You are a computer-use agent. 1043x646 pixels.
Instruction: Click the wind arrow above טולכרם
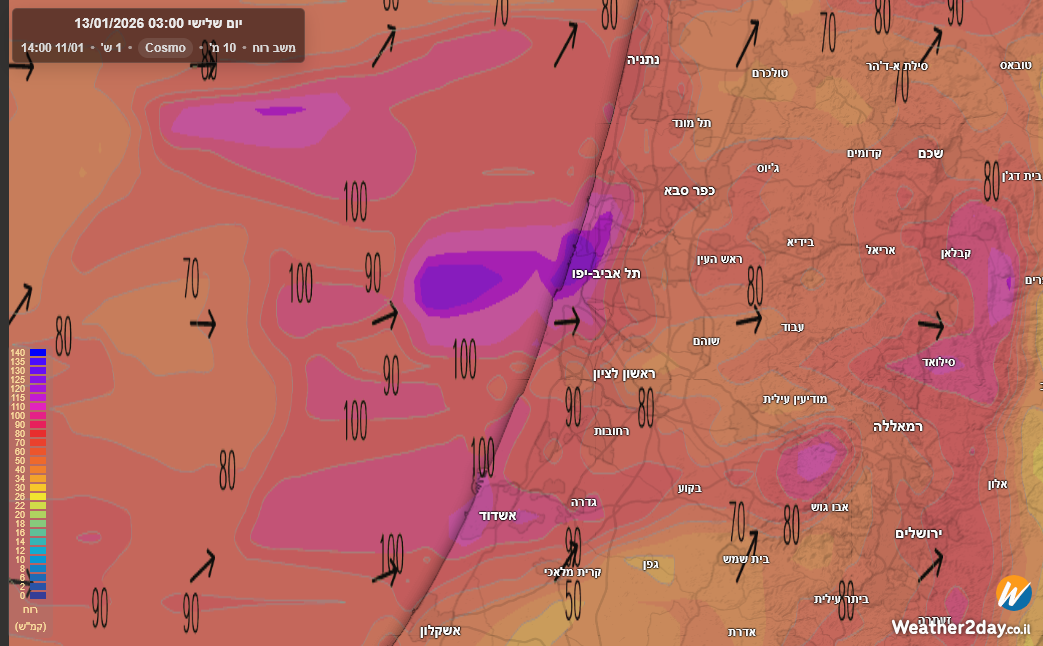coord(747,42)
